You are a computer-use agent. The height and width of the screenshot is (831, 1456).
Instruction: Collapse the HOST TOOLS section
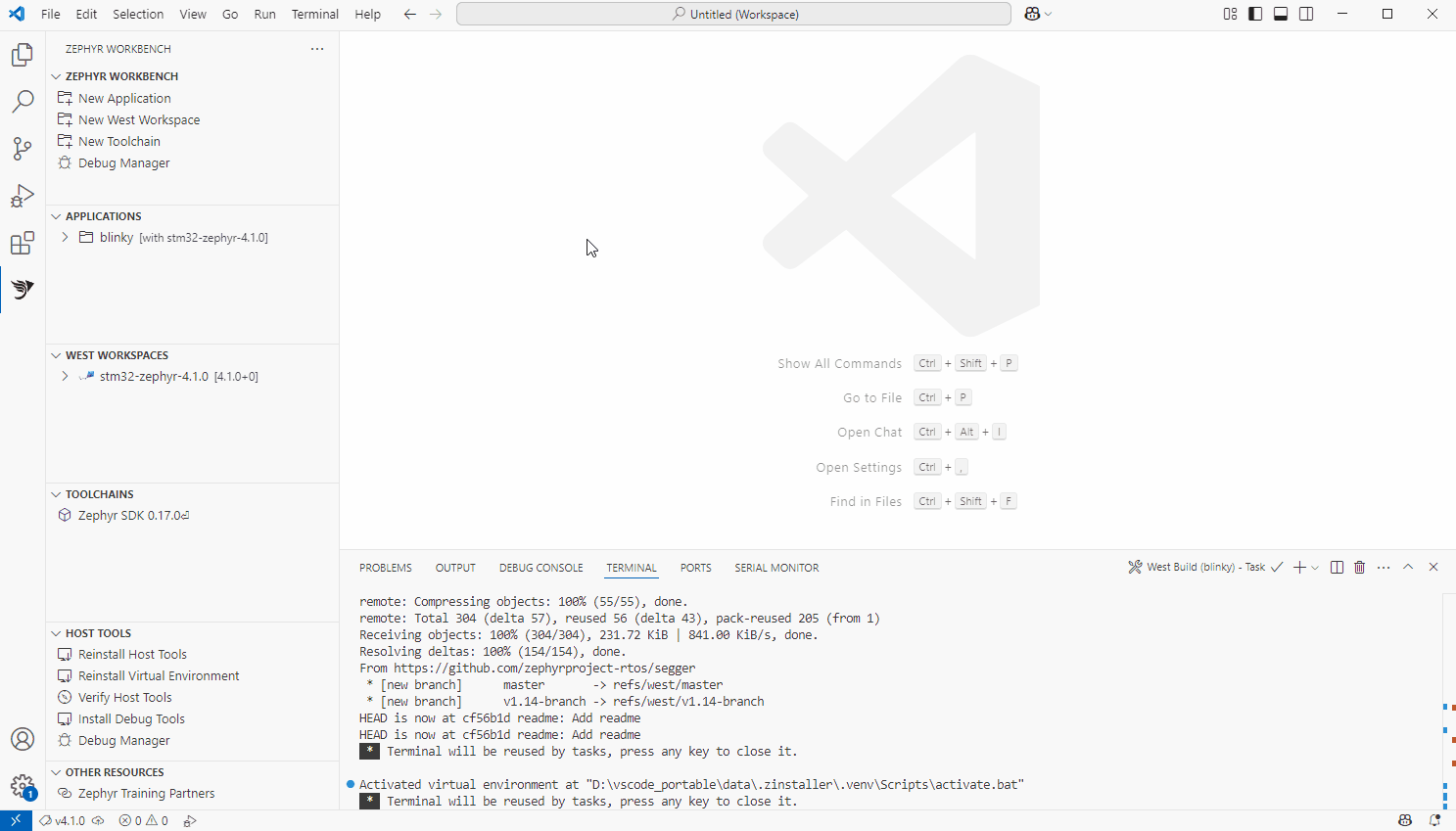pyautogui.click(x=57, y=633)
